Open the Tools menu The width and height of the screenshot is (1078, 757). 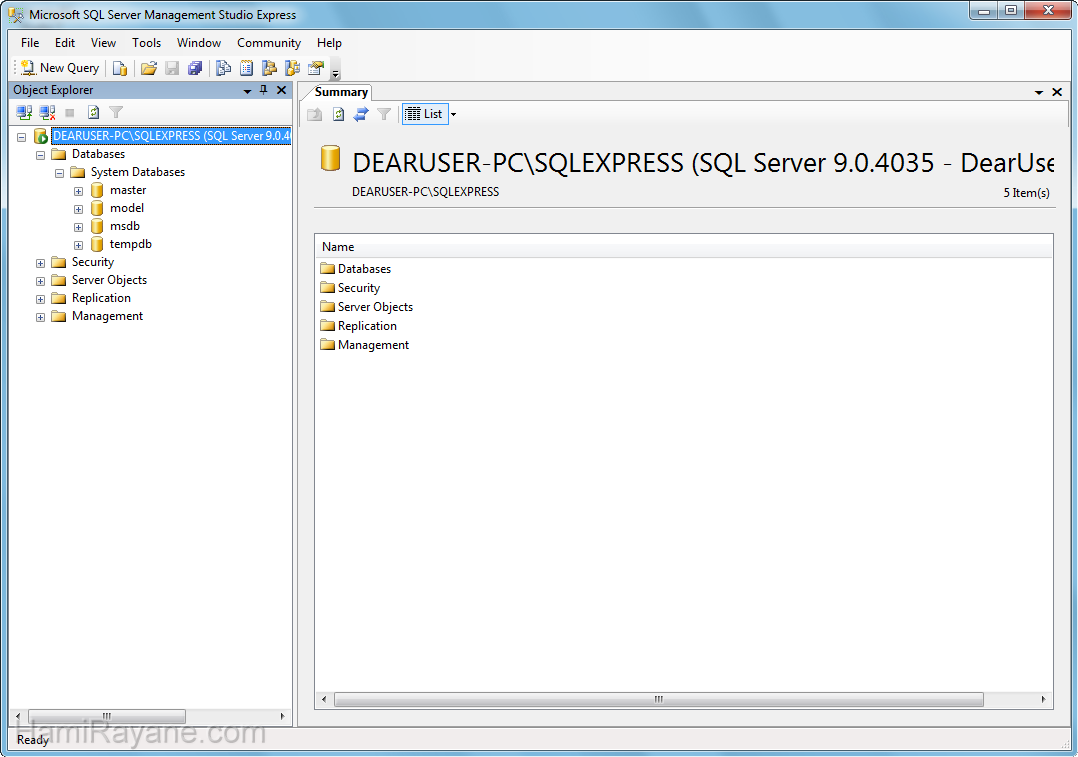[146, 43]
